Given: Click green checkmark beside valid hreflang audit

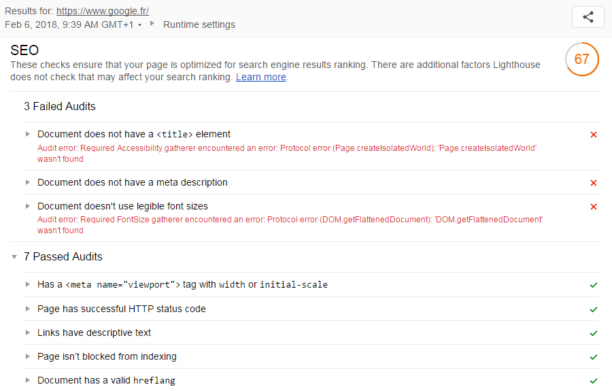Looking at the screenshot, I should [x=594, y=380].
